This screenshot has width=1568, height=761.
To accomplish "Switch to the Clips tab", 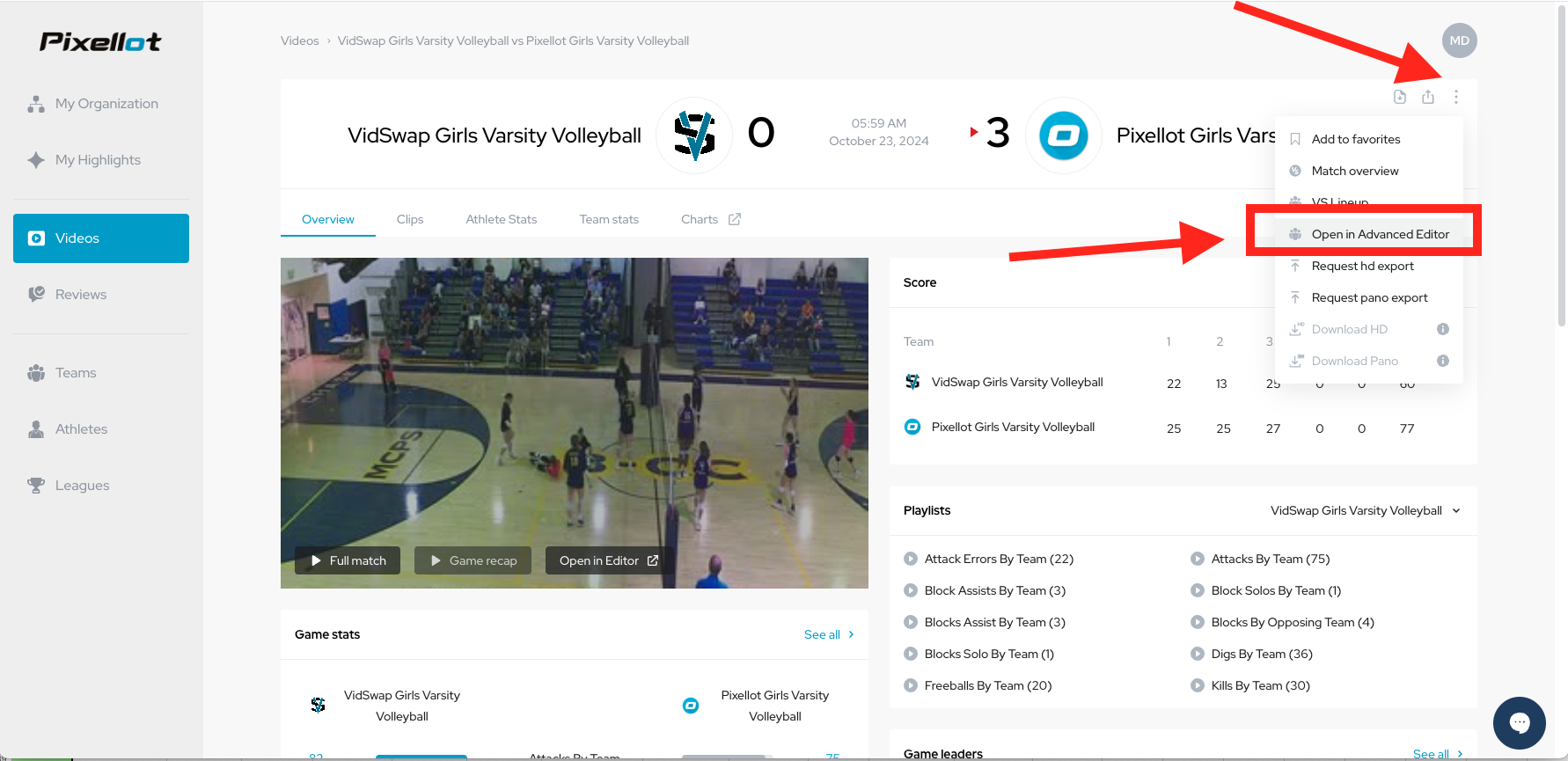I will [x=410, y=219].
